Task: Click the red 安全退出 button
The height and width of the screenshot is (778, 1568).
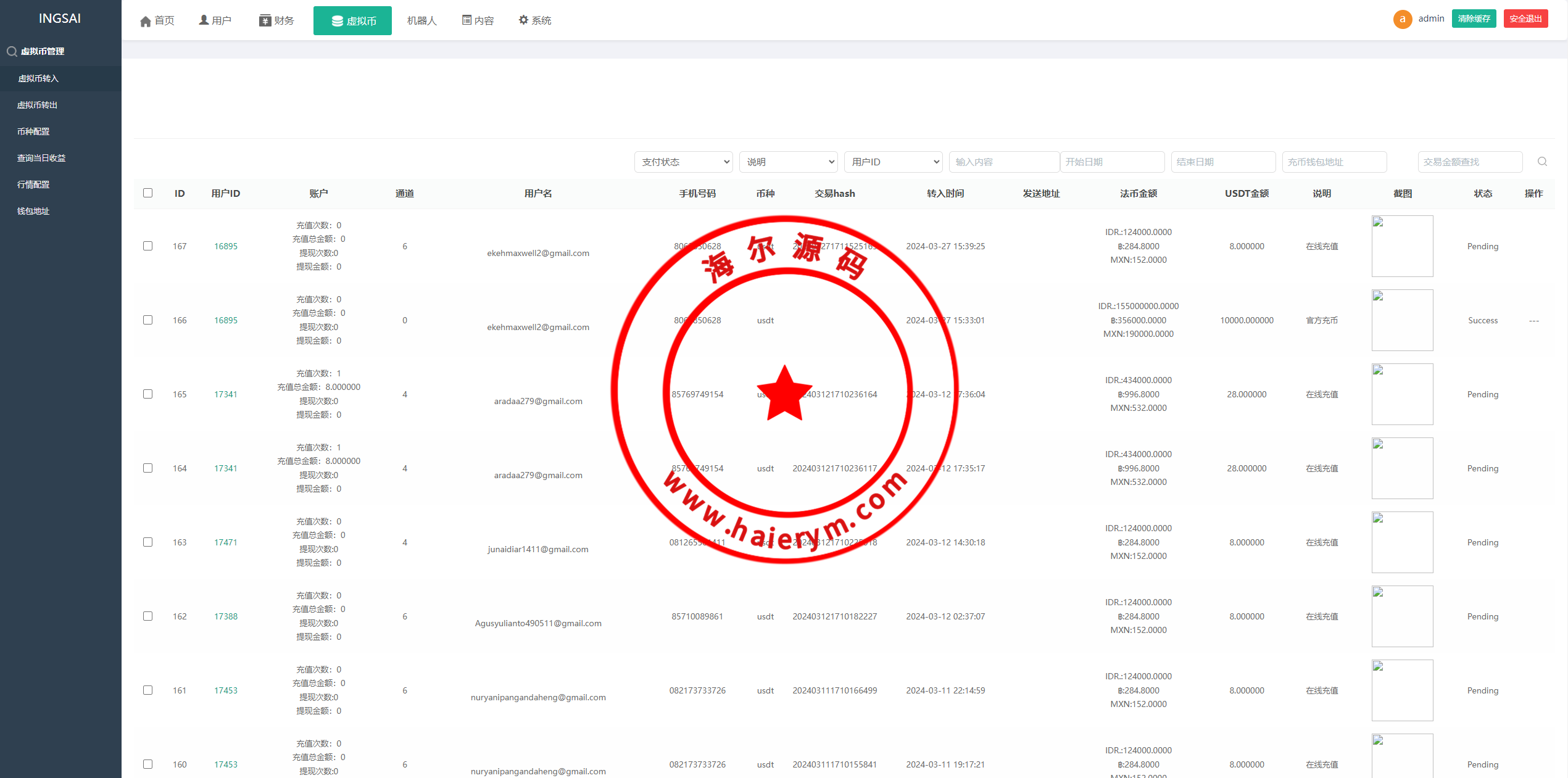Action: pos(1525,19)
